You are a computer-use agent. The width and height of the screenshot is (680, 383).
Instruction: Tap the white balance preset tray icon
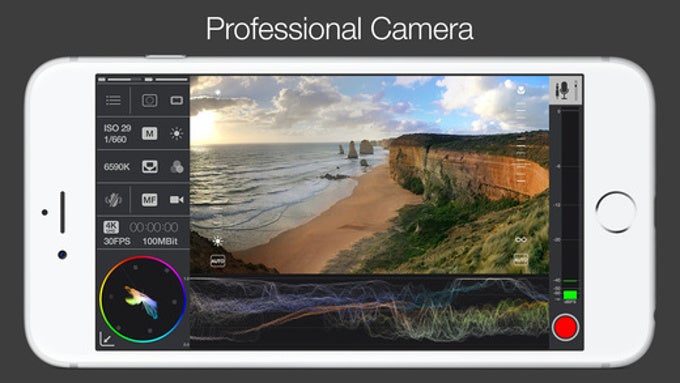(150, 167)
